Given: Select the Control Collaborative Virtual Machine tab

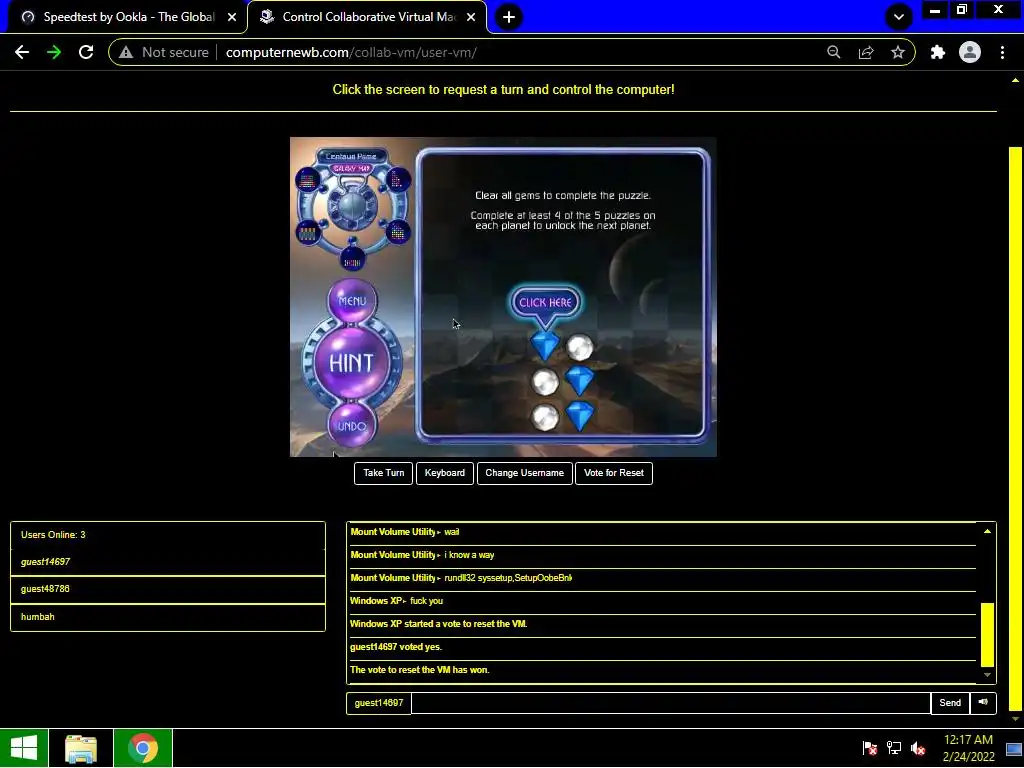Looking at the screenshot, I should pos(368,17).
